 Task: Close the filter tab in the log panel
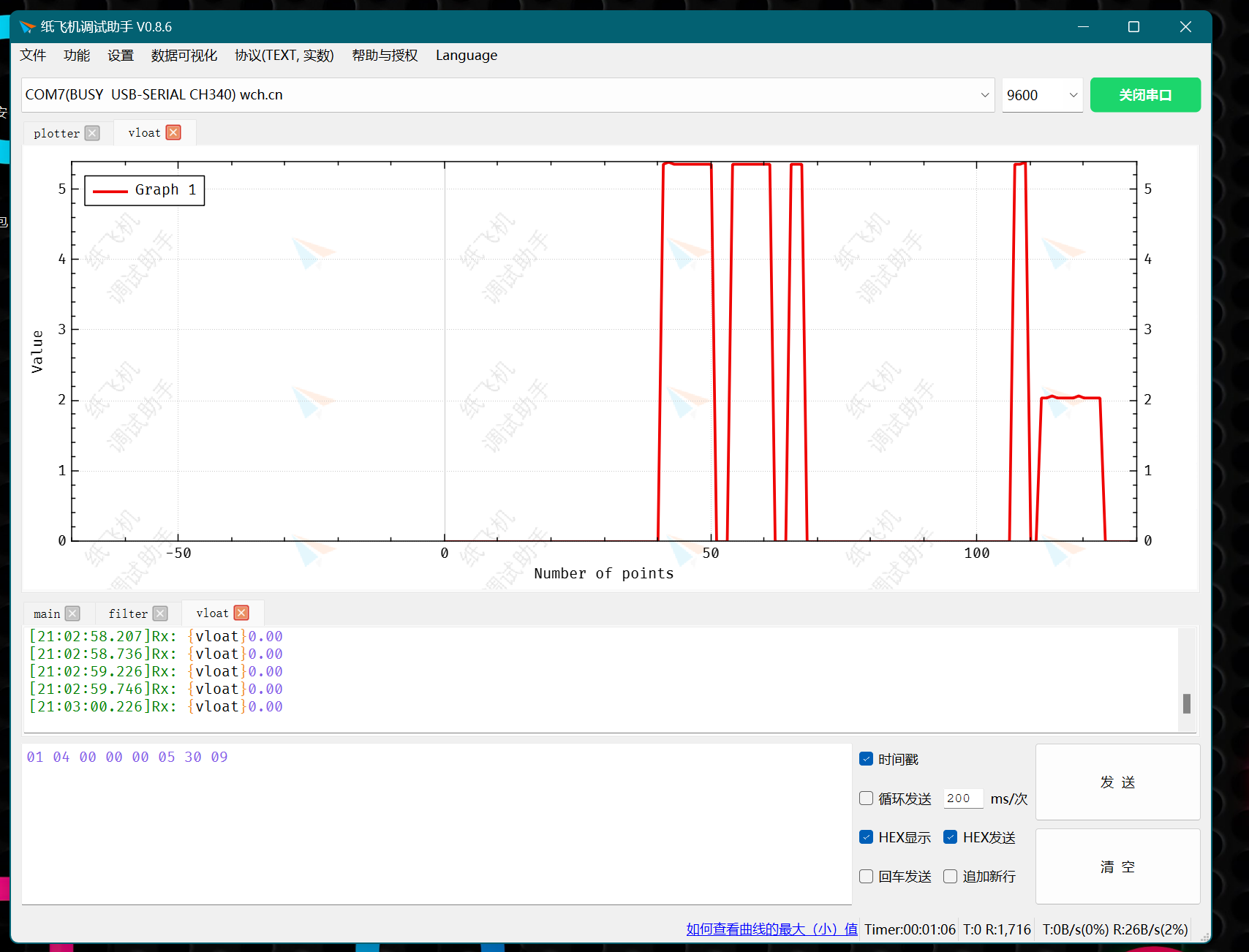click(160, 613)
